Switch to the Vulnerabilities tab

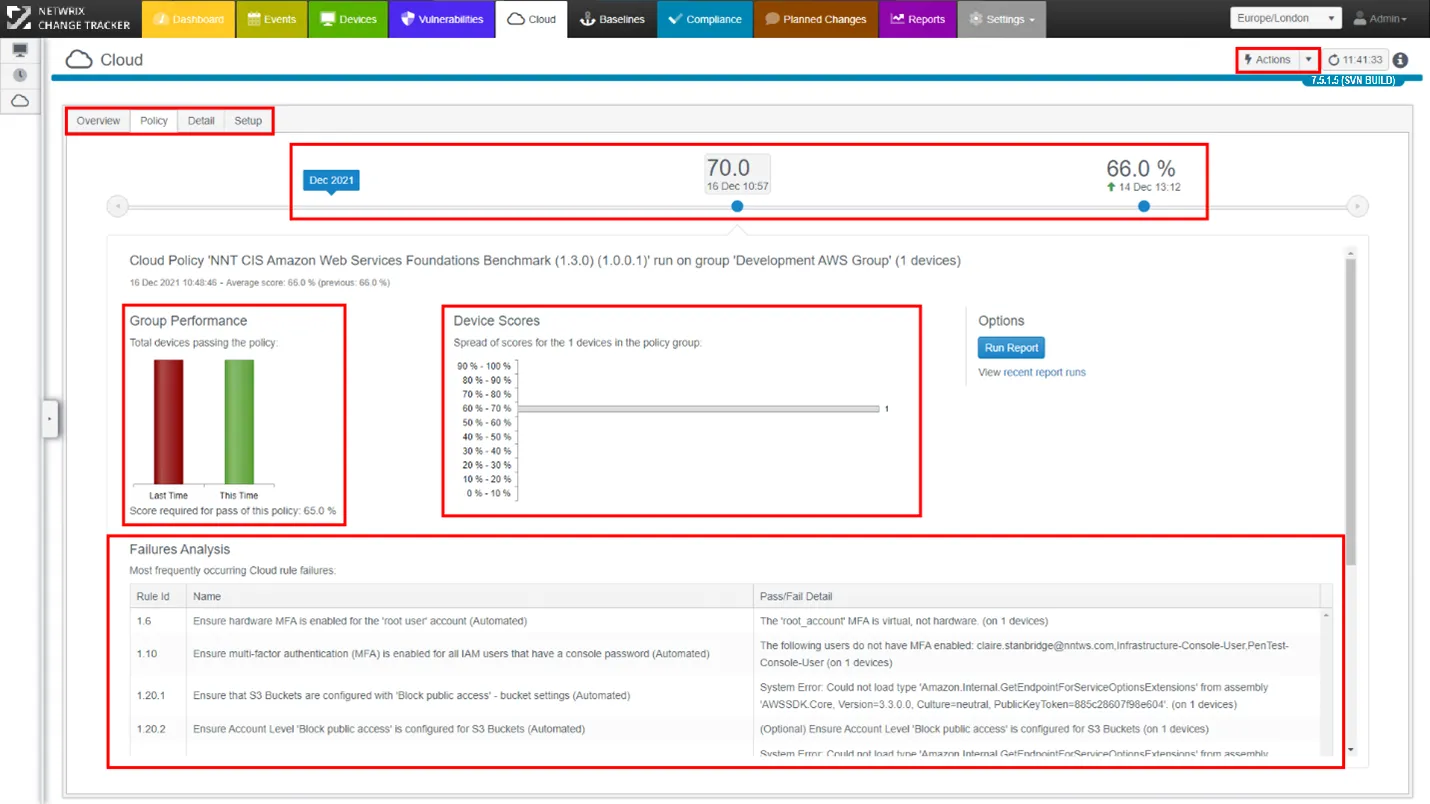coord(441,19)
